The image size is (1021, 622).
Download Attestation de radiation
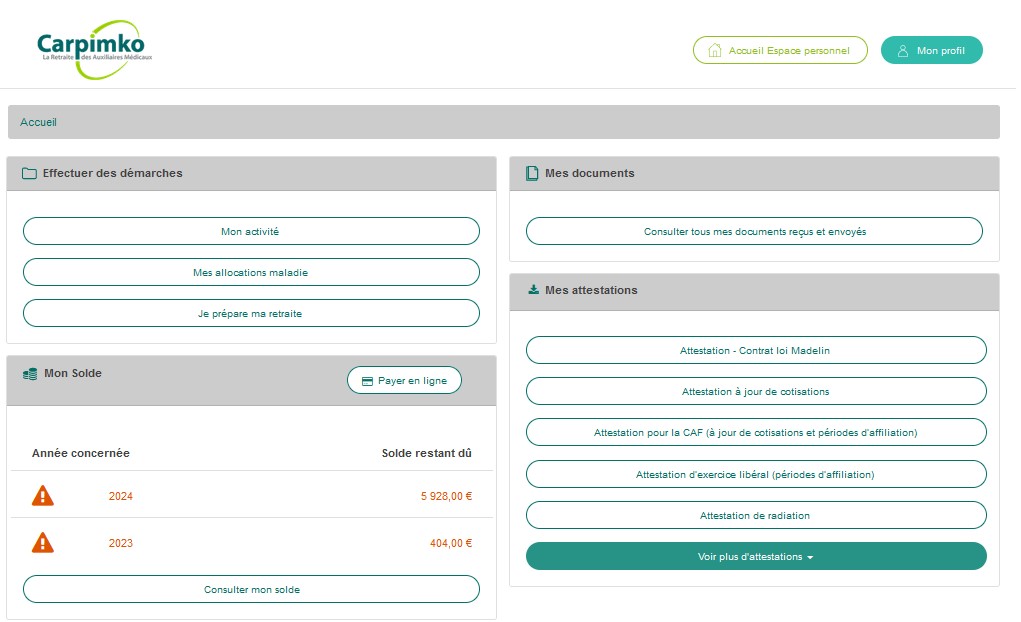[x=756, y=515]
